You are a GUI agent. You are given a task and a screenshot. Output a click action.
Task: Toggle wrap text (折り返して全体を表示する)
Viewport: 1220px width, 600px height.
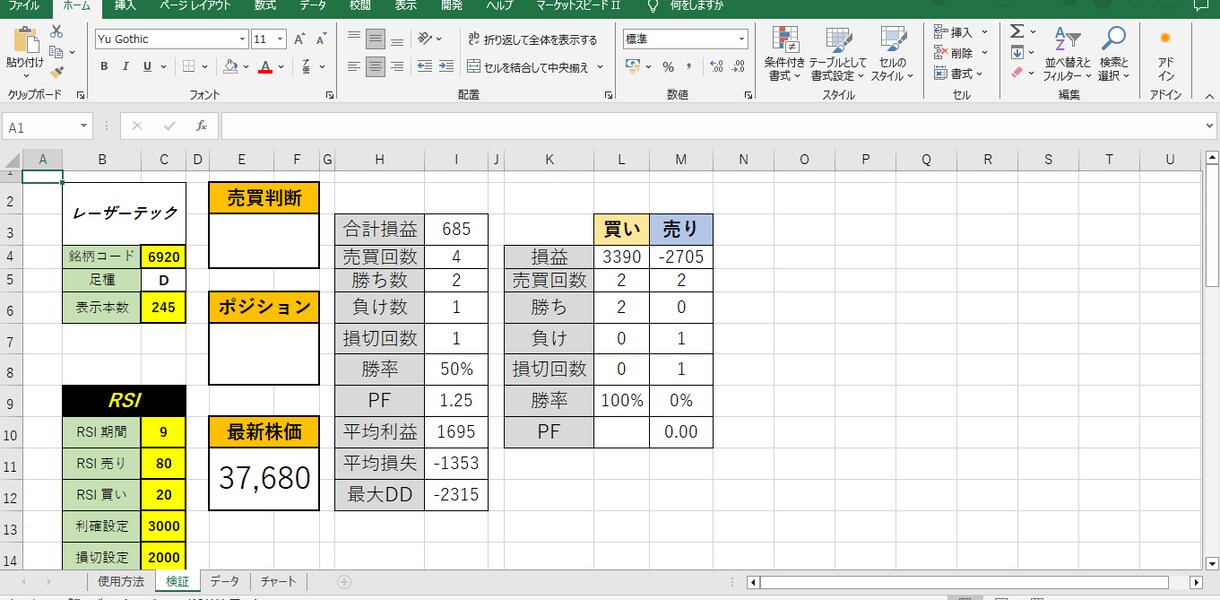click(x=533, y=39)
